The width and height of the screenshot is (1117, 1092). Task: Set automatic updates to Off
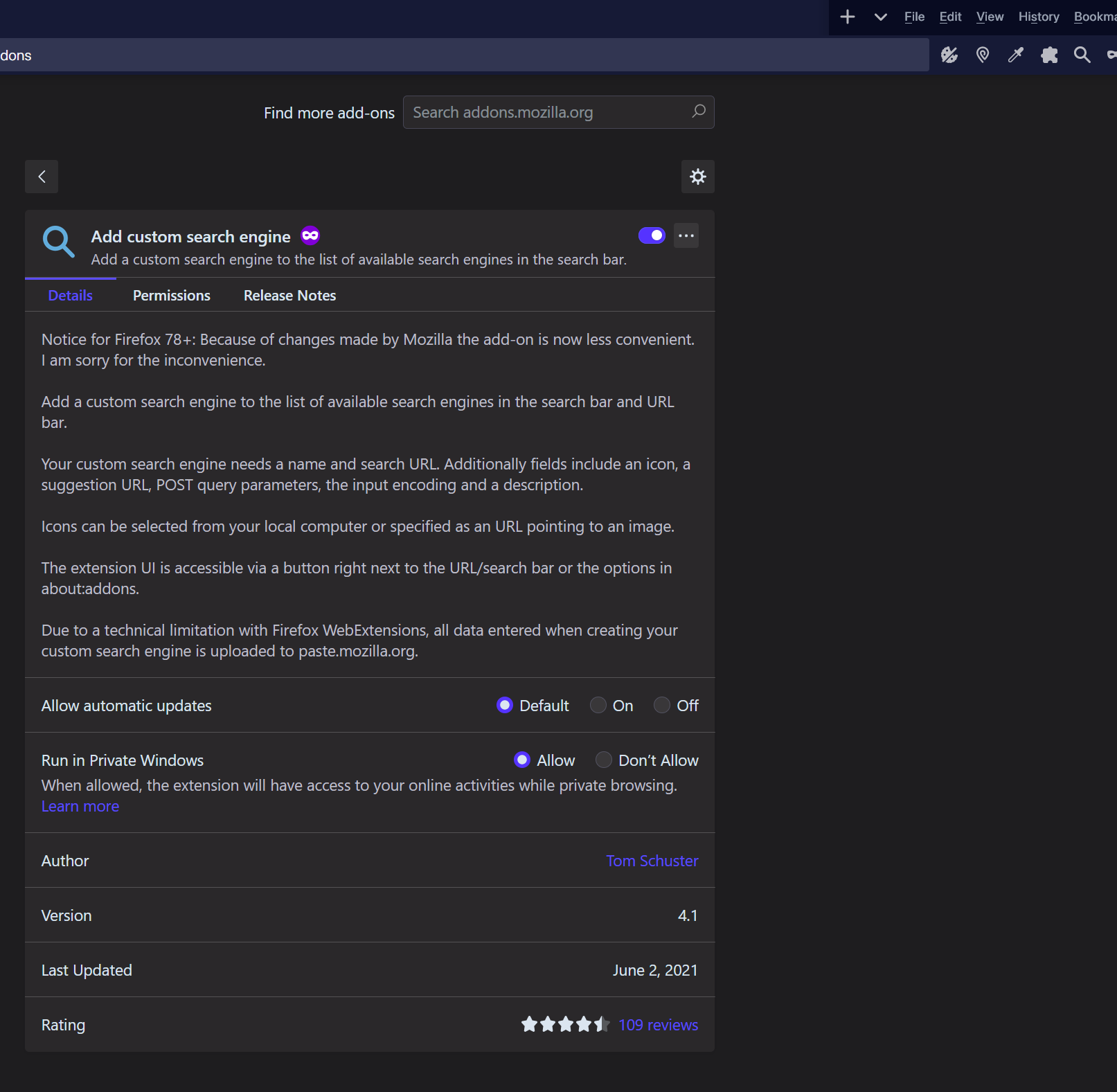click(x=662, y=706)
